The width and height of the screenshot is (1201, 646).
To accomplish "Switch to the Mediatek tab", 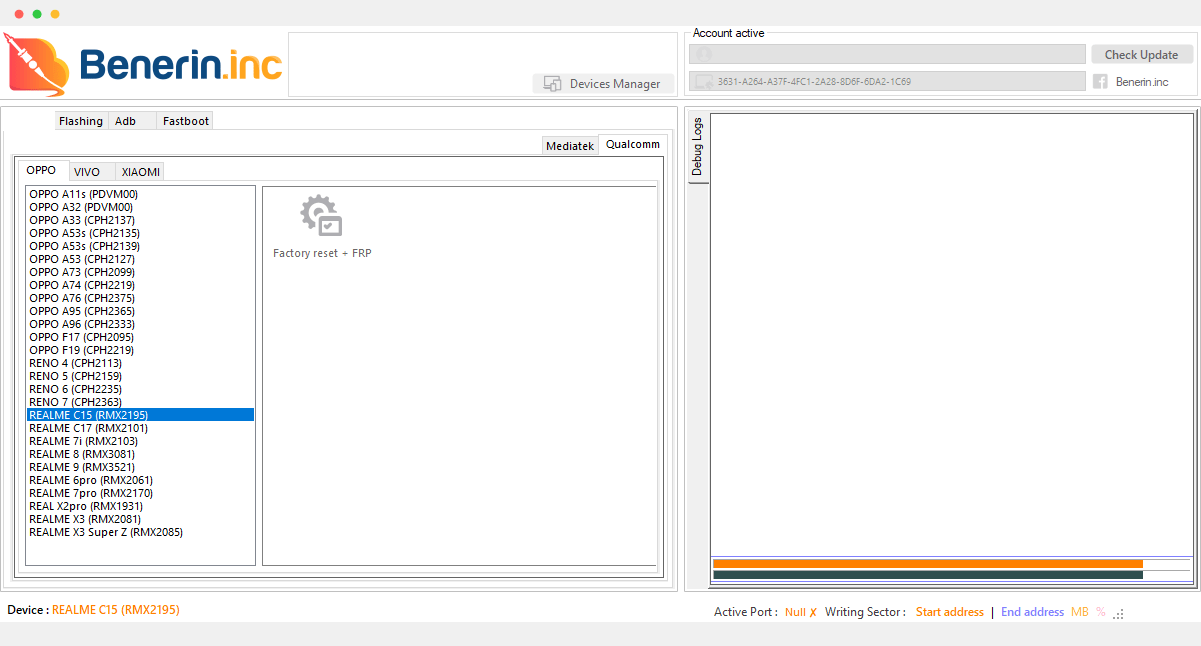I will 569,145.
